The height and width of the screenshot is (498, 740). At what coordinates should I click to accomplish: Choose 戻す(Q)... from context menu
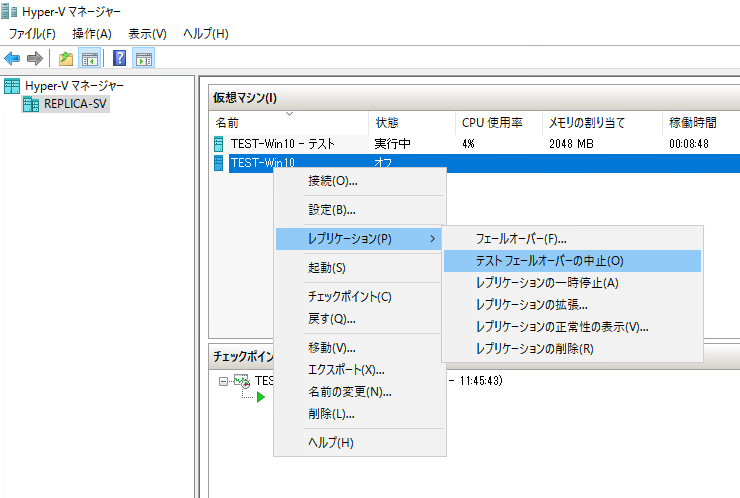360,319
